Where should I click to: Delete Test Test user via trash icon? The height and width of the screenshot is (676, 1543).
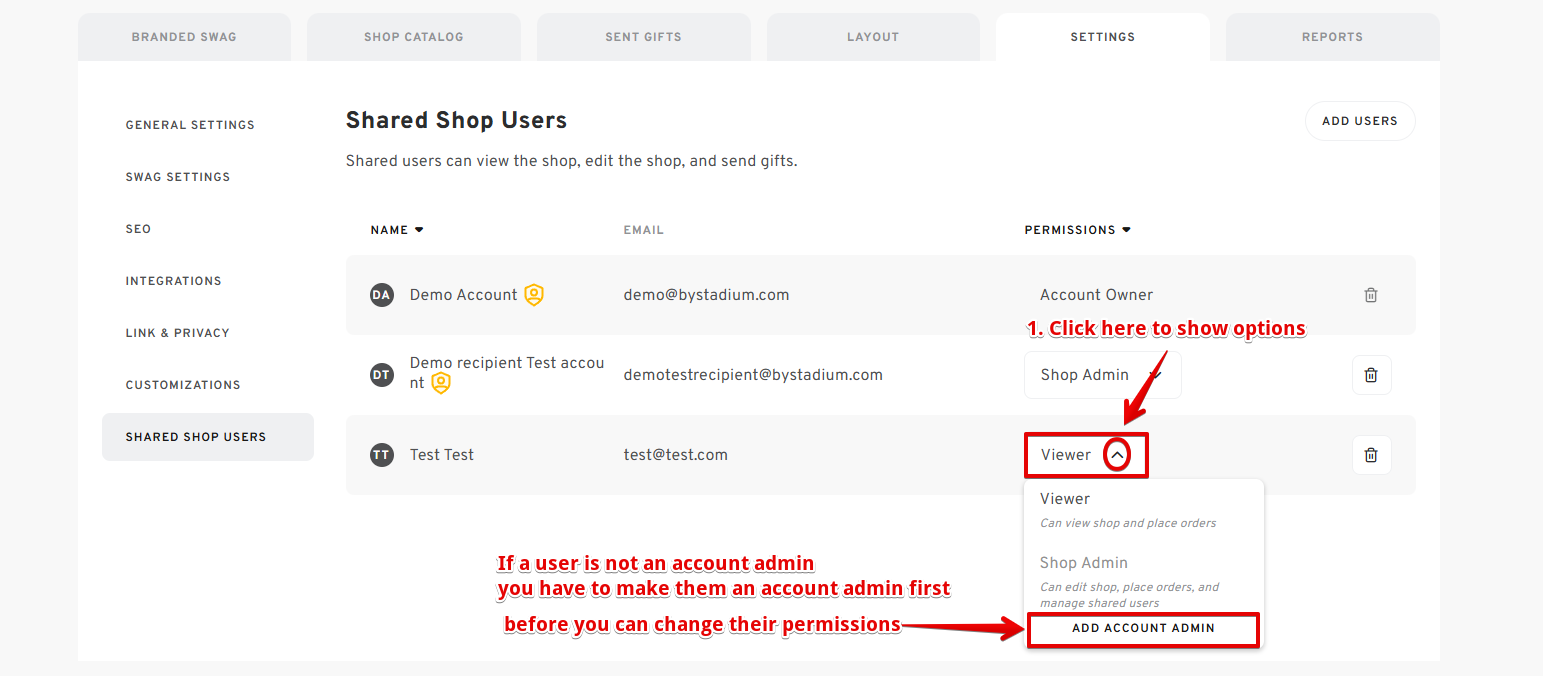(1371, 455)
